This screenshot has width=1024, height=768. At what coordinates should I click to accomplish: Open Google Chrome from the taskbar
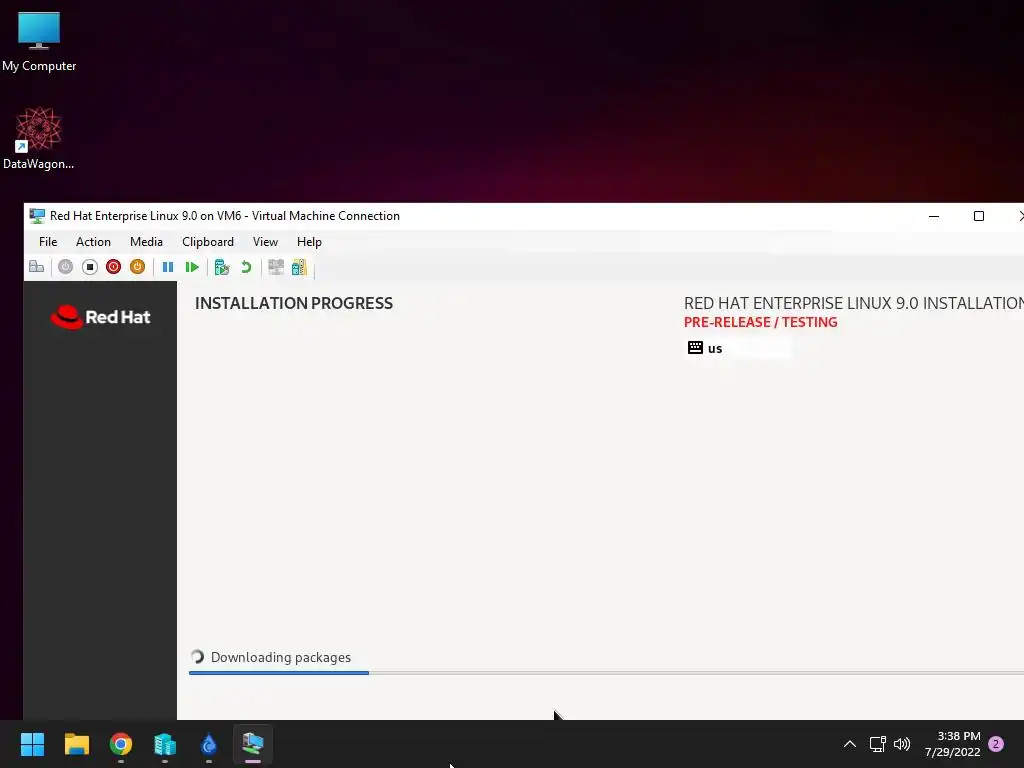(x=121, y=744)
